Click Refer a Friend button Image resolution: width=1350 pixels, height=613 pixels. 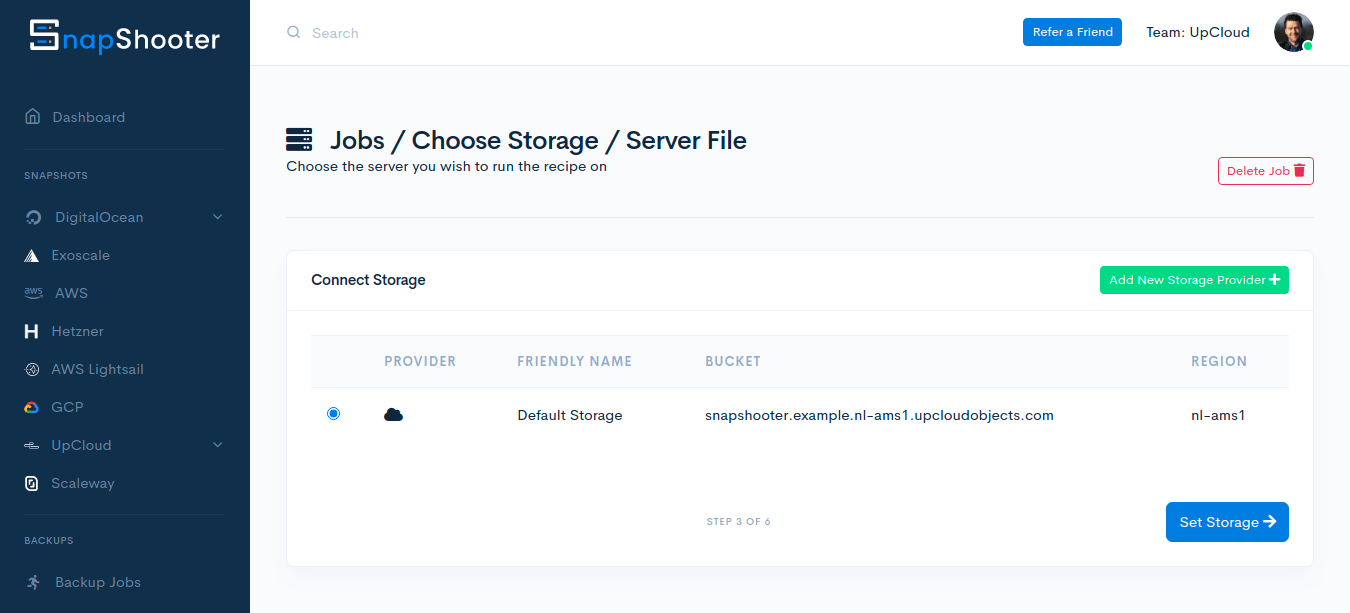(1072, 32)
